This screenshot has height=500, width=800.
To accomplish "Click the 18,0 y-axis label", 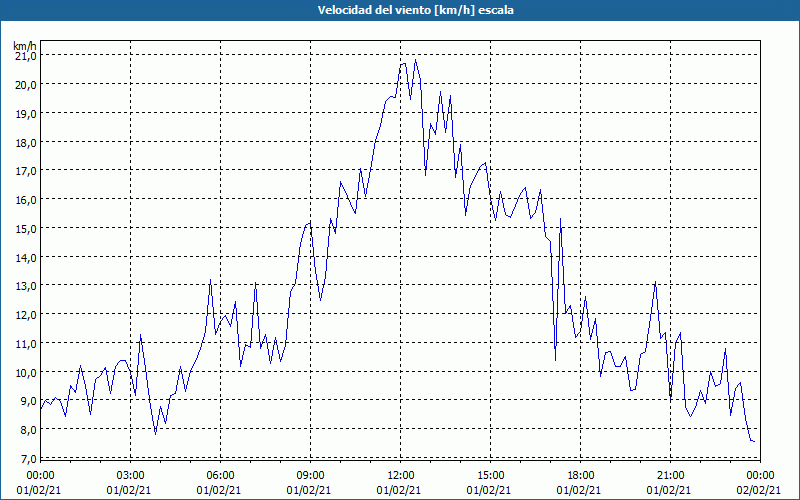I will tap(26, 142).
